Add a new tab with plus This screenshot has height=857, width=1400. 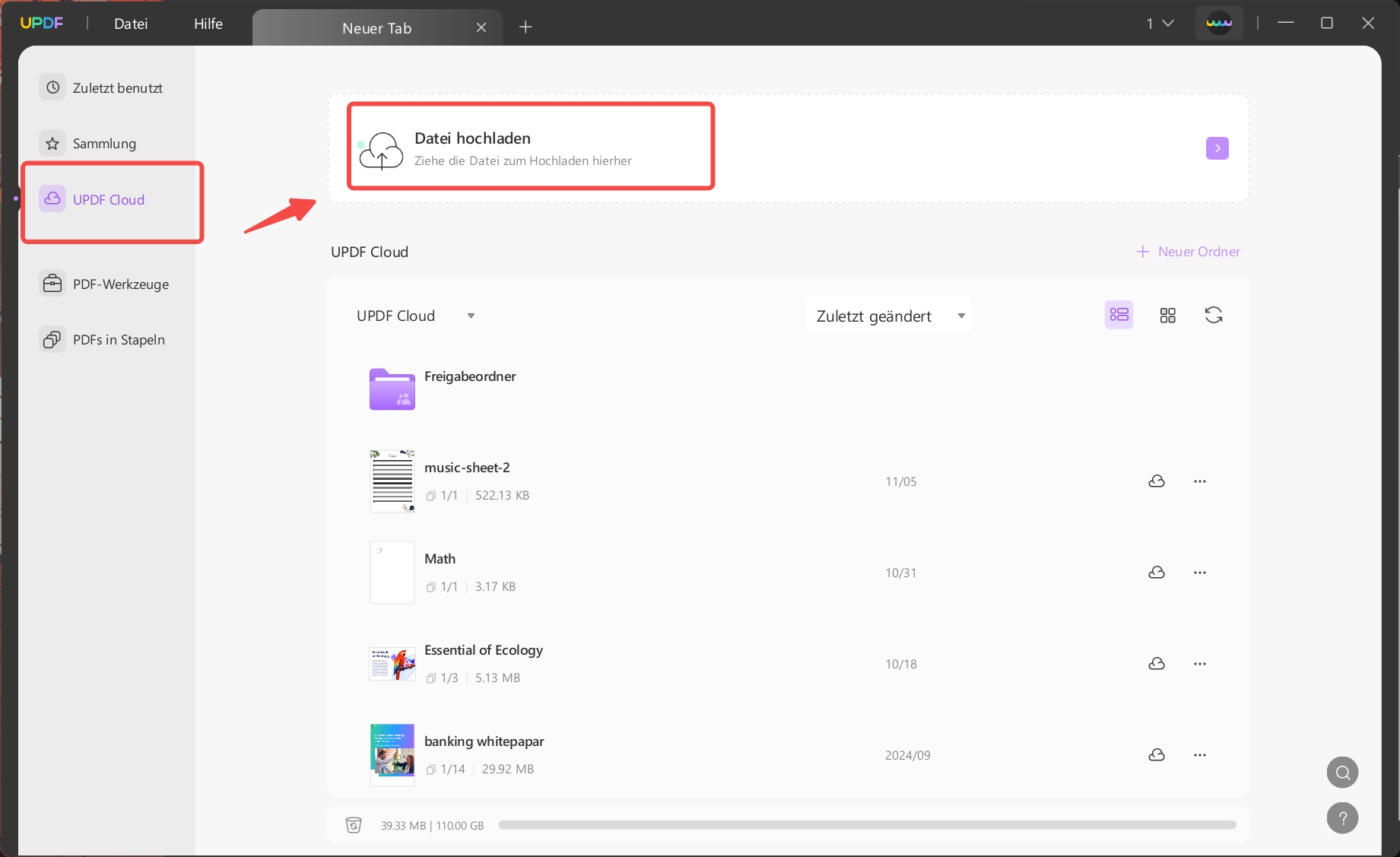coord(525,27)
